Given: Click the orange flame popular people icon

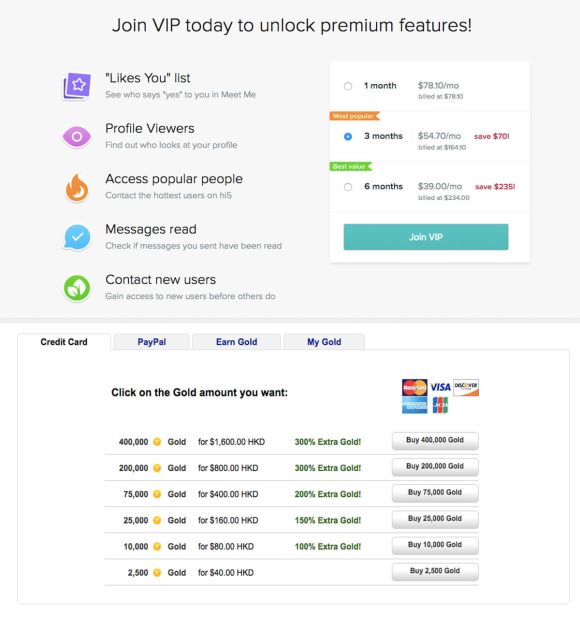Looking at the screenshot, I should [x=77, y=187].
